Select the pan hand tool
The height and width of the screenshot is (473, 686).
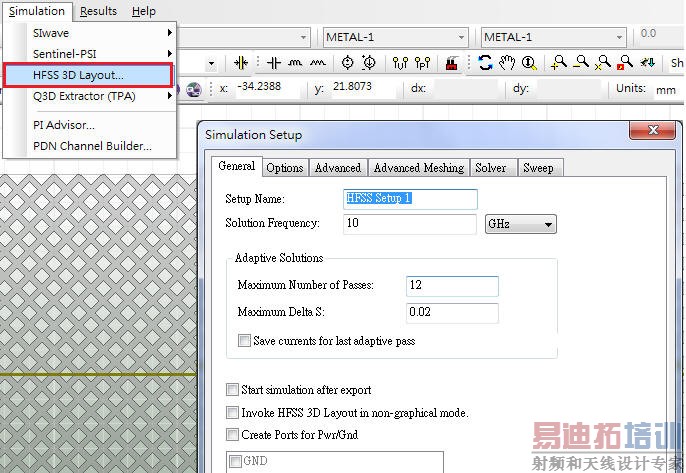(507, 63)
